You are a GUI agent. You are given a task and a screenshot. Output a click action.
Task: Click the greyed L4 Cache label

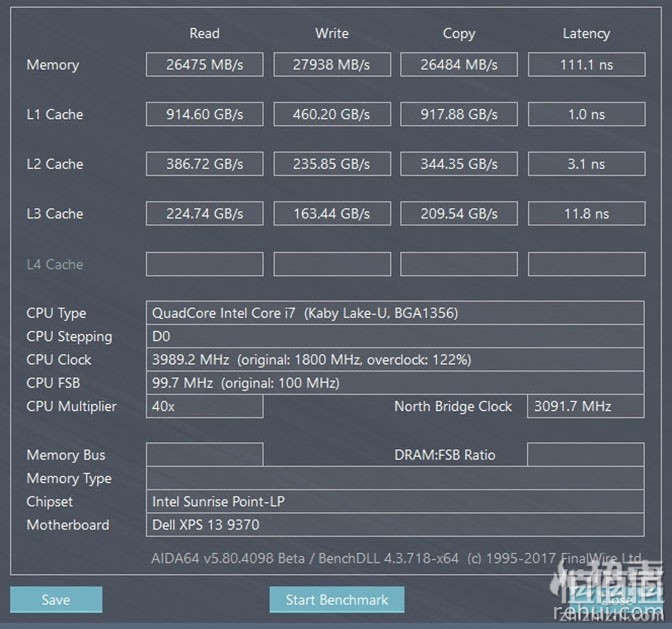click(x=55, y=264)
